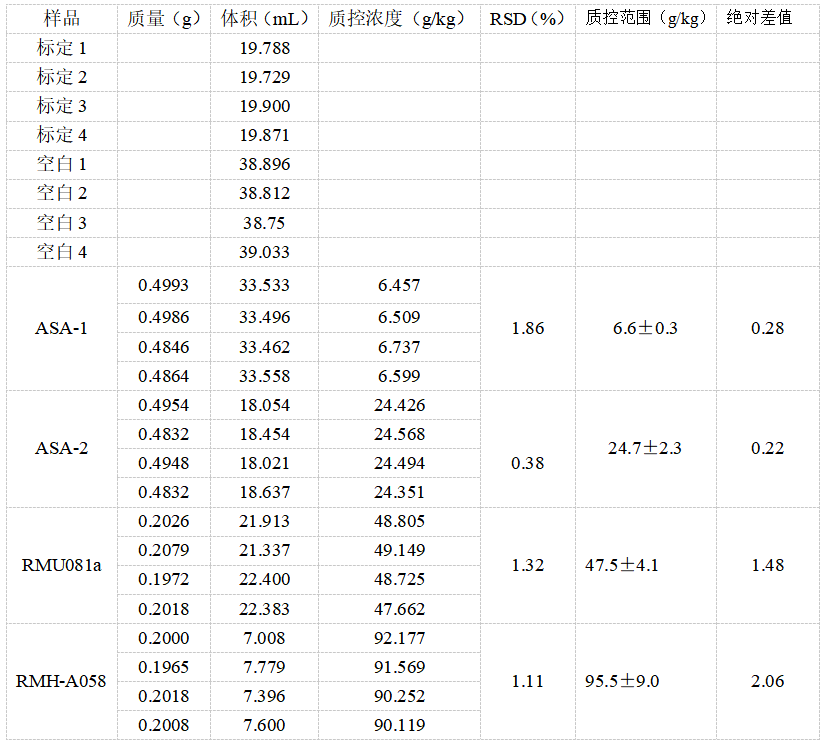The image size is (822, 746).
Task: Click the 体积（mL）column header
Action: coord(263,18)
